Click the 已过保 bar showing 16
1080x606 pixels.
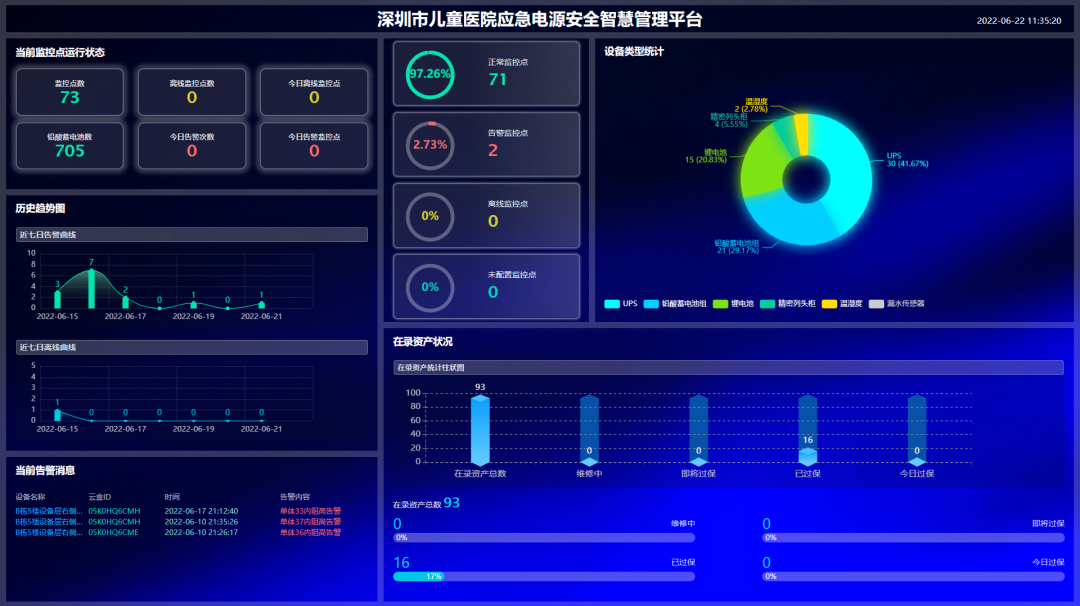click(807, 457)
